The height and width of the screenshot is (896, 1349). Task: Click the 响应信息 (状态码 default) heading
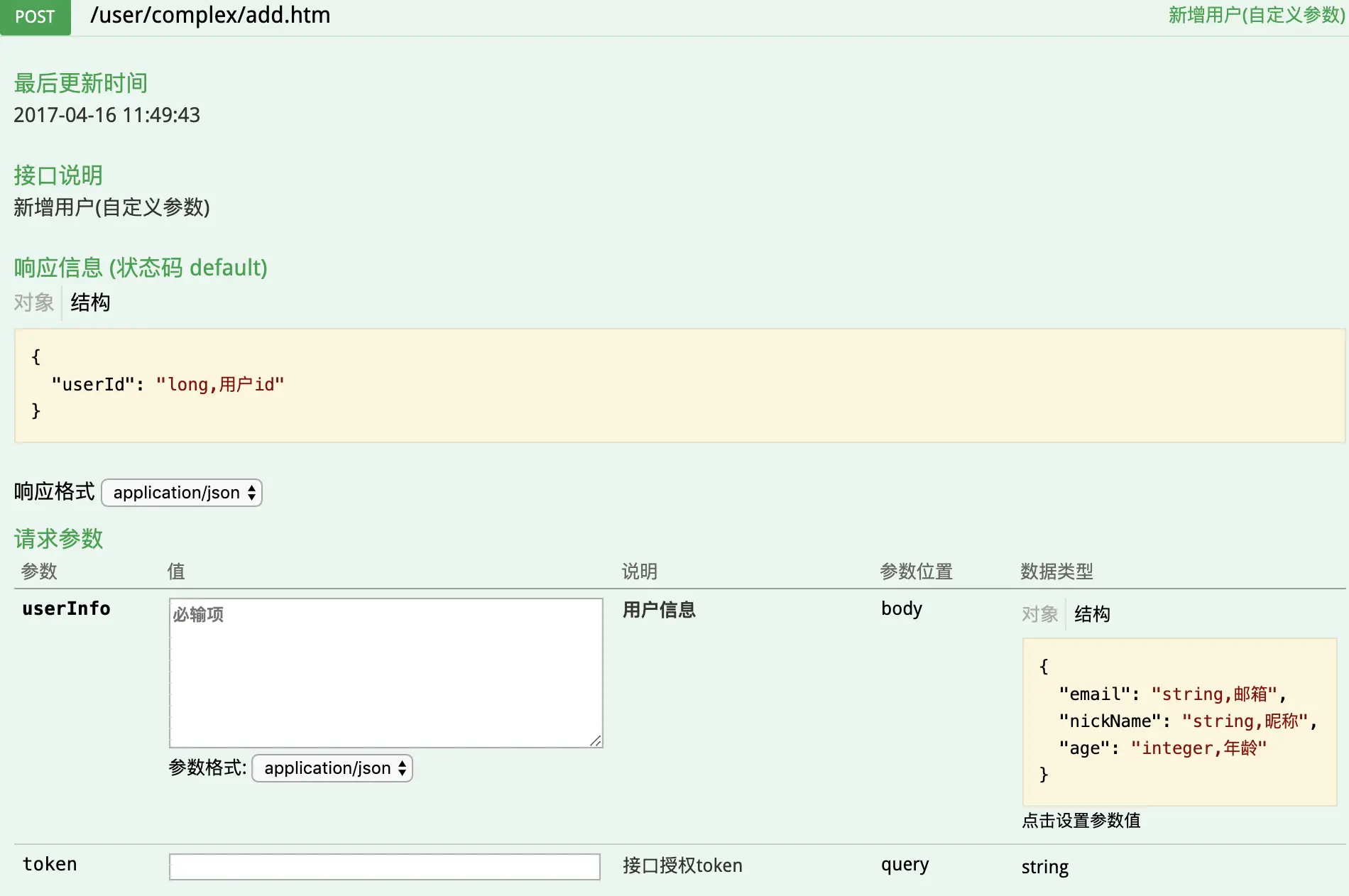tap(141, 268)
